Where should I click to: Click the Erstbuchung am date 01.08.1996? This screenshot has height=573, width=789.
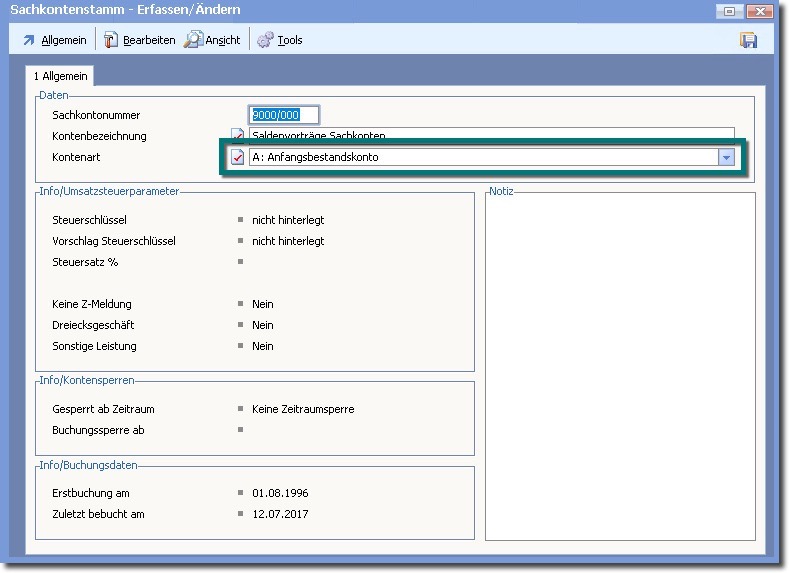point(280,493)
